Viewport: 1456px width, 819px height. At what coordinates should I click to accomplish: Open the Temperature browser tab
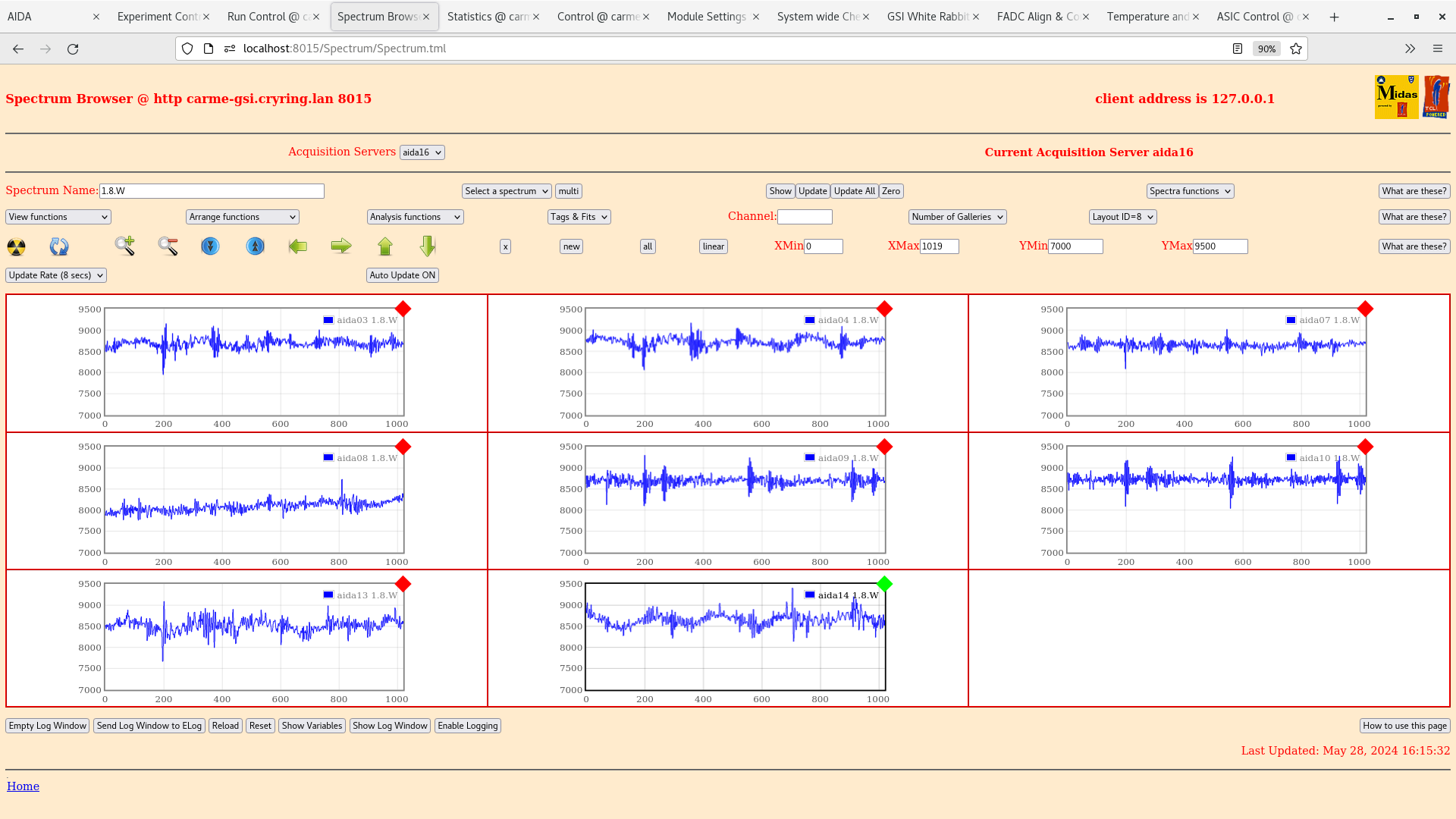pyautogui.click(x=1147, y=17)
